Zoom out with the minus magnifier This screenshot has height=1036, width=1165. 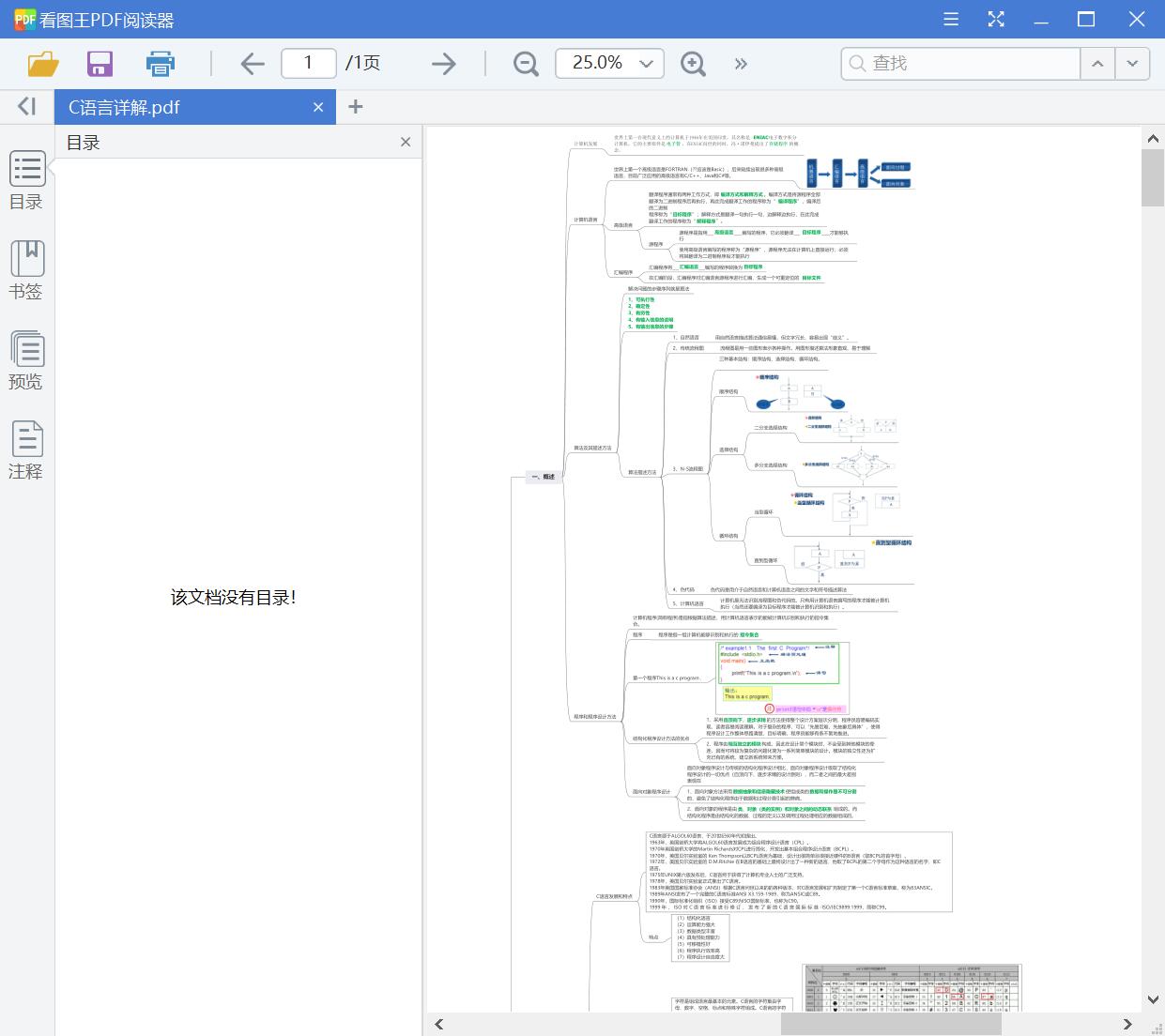point(526,63)
